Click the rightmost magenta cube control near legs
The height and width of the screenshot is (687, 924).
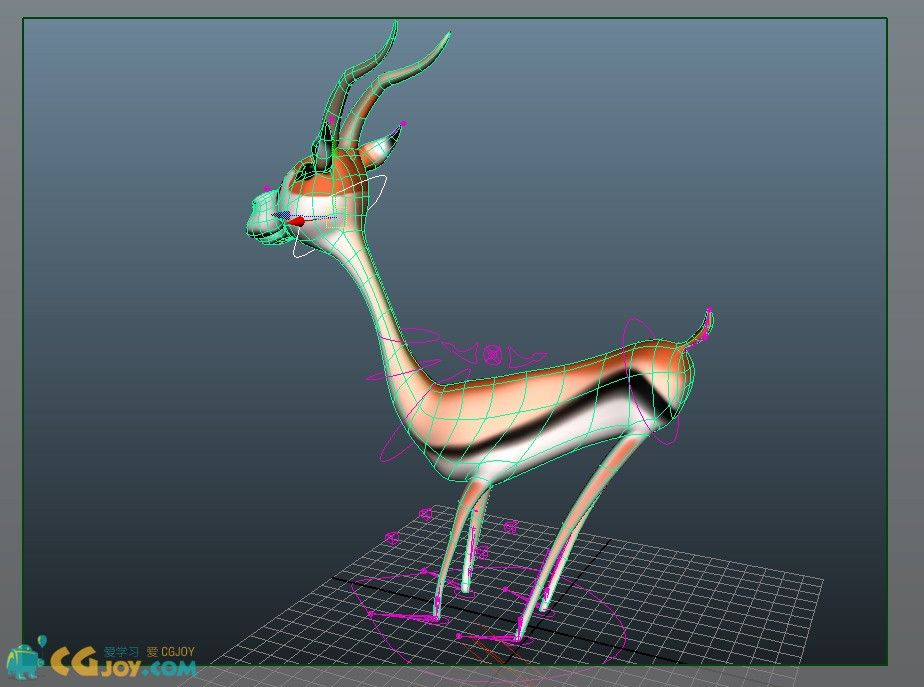[x=511, y=526]
